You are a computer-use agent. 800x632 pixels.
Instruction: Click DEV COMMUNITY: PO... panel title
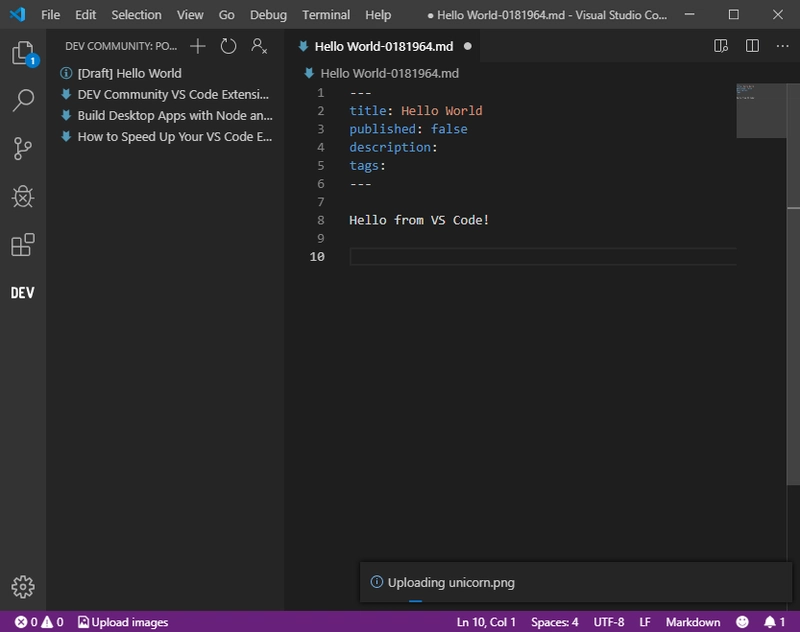pos(121,46)
